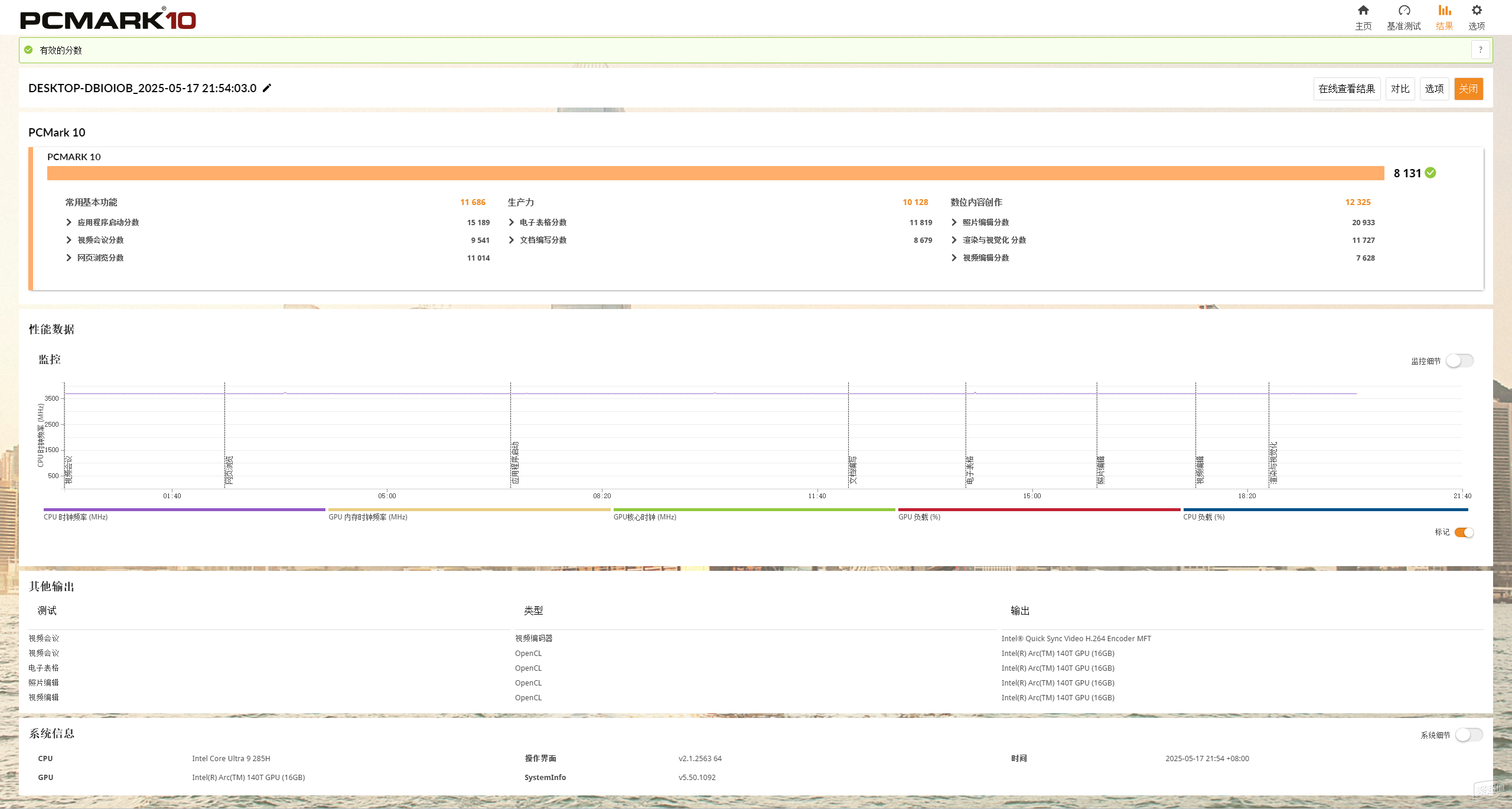Click the result title DESKTOP-DBIOIOB_2025-05-17

pyautogui.click(x=142, y=88)
